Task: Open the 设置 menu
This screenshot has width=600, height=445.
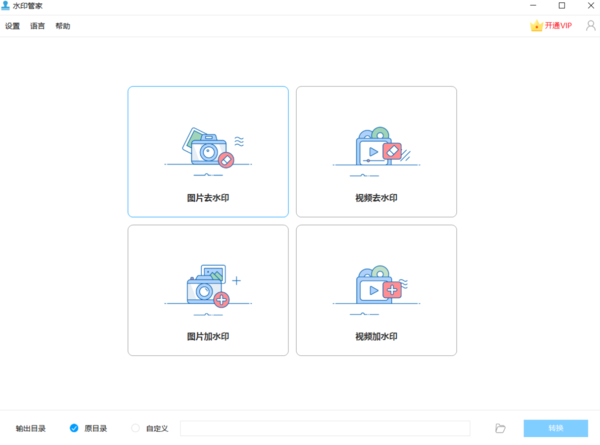Action: tap(12, 26)
